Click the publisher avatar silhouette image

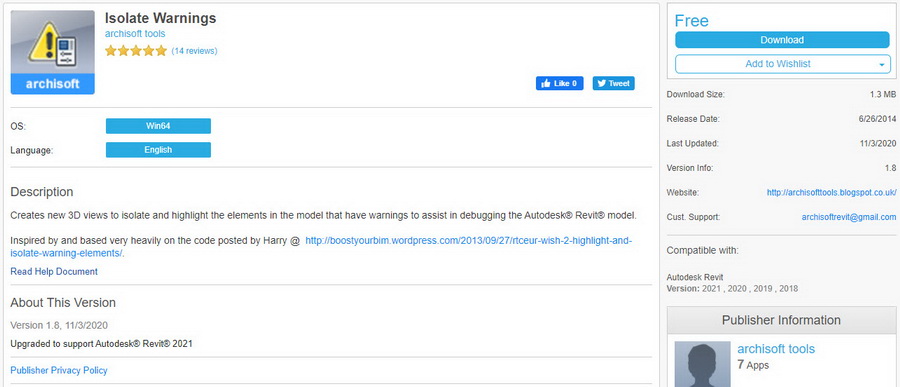pyautogui.click(x=703, y=364)
